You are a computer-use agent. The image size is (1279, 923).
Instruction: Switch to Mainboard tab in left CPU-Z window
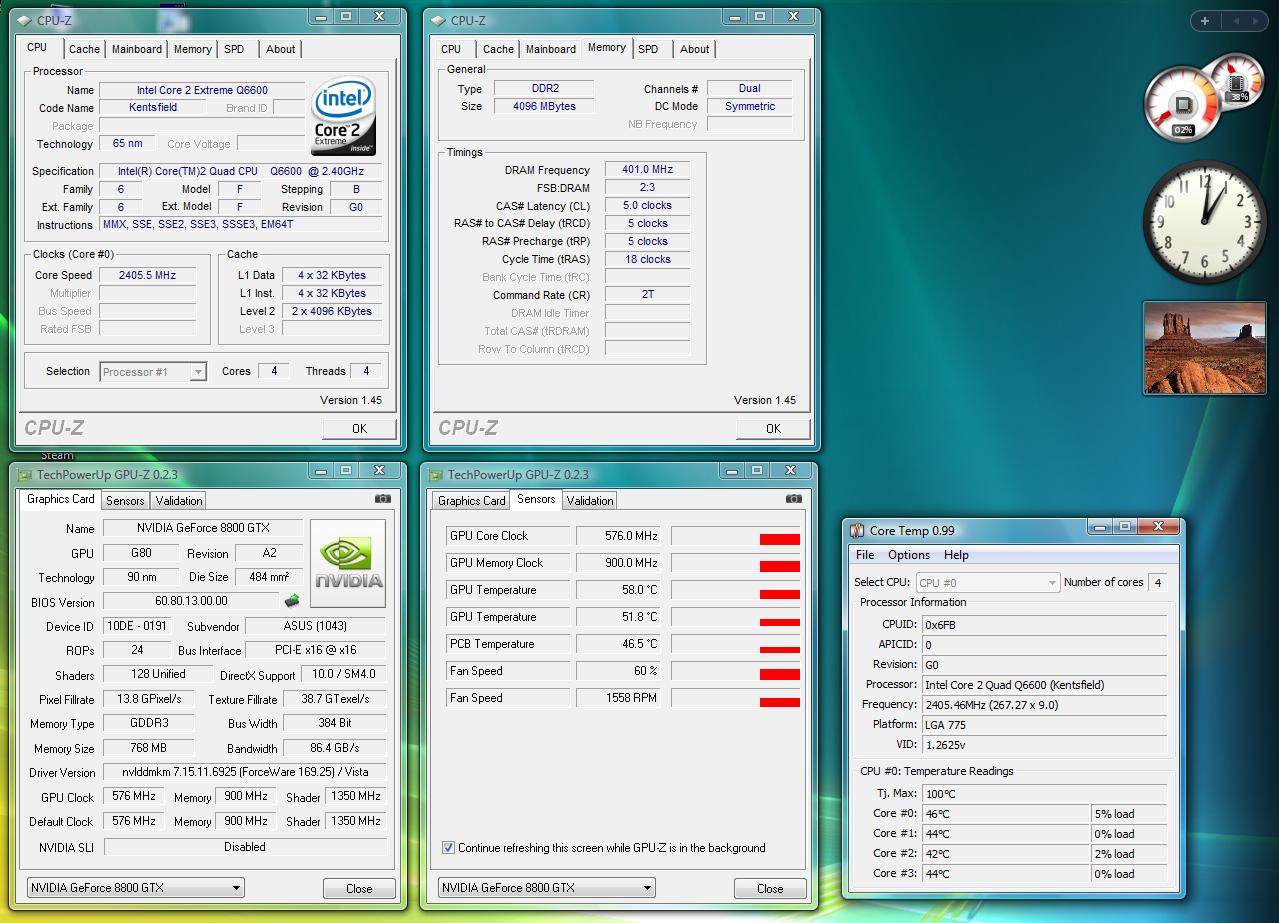pos(137,49)
